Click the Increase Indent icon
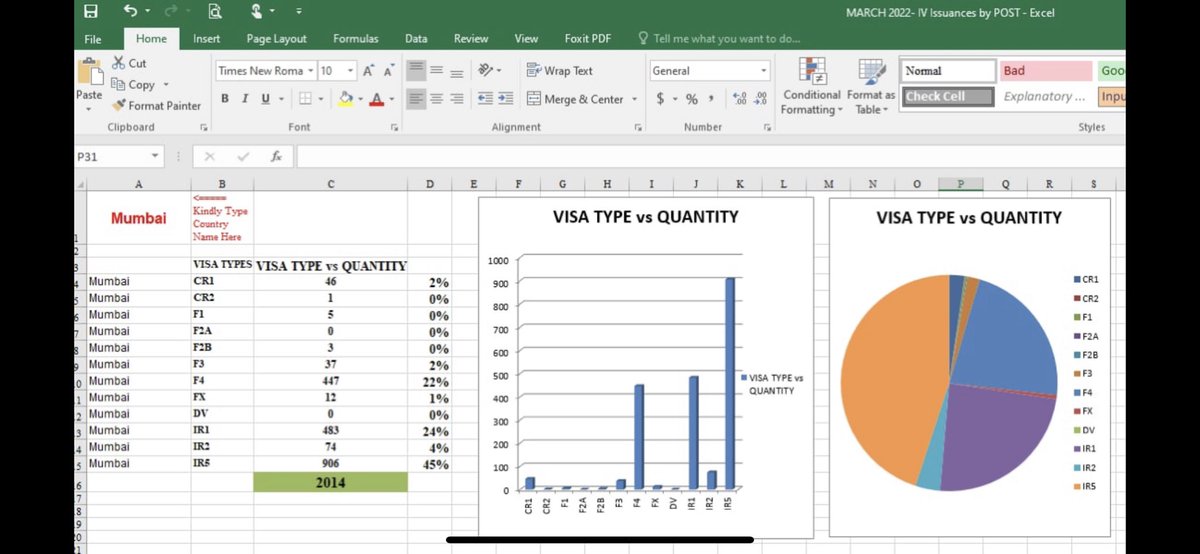Viewport: 1200px width, 554px height. 505,99
